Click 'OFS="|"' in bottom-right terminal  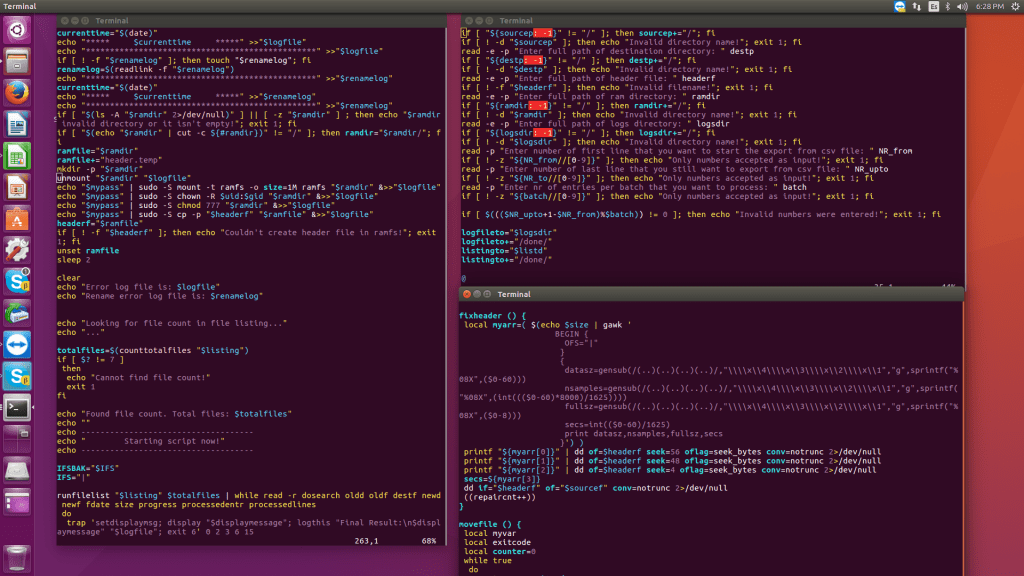point(581,343)
